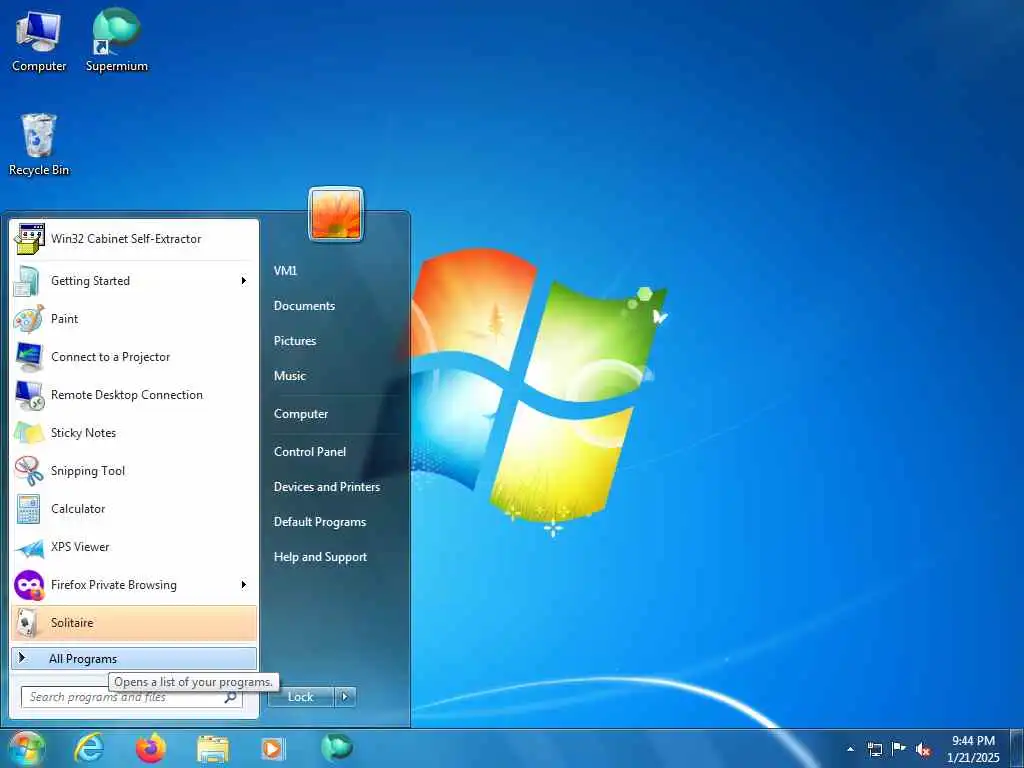
Task: Open the Recycle Bin desktop icon
Action: click(39, 145)
